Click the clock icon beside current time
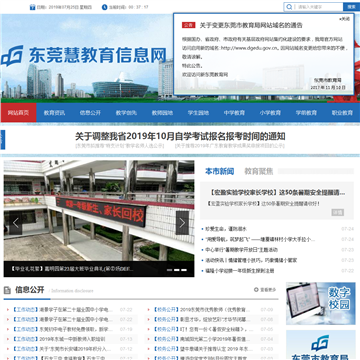The height and width of the screenshot is (360, 360). (105, 7)
